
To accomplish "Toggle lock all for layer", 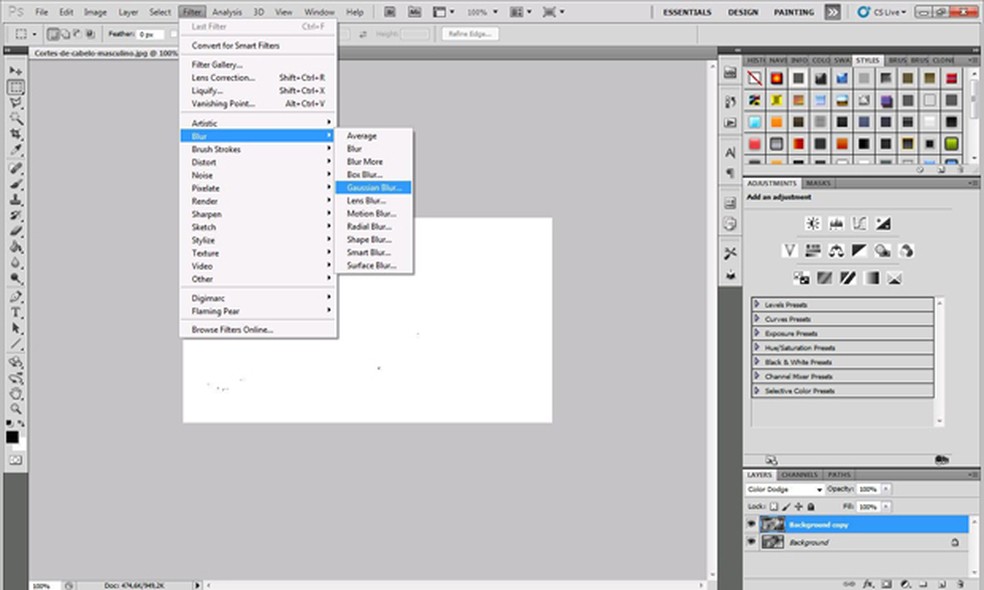I will click(811, 507).
